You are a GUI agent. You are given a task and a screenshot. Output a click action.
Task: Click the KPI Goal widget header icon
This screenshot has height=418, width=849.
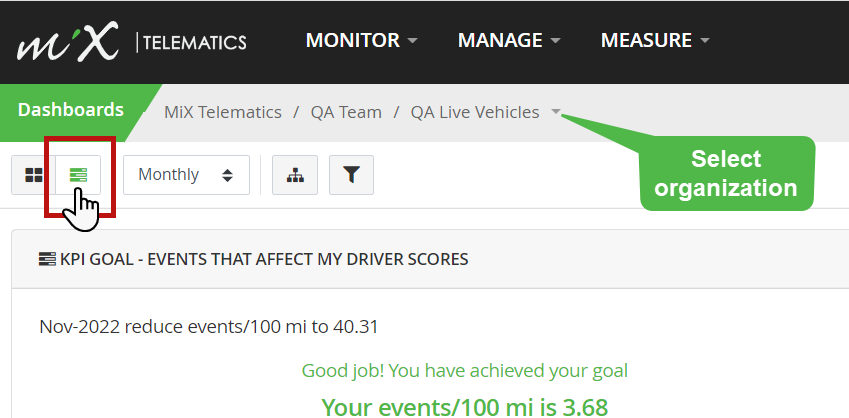[48, 259]
